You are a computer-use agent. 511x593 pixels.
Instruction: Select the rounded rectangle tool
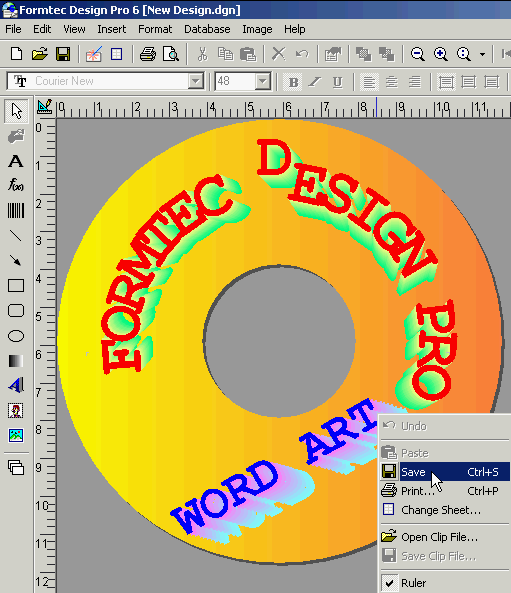coord(16,310)
